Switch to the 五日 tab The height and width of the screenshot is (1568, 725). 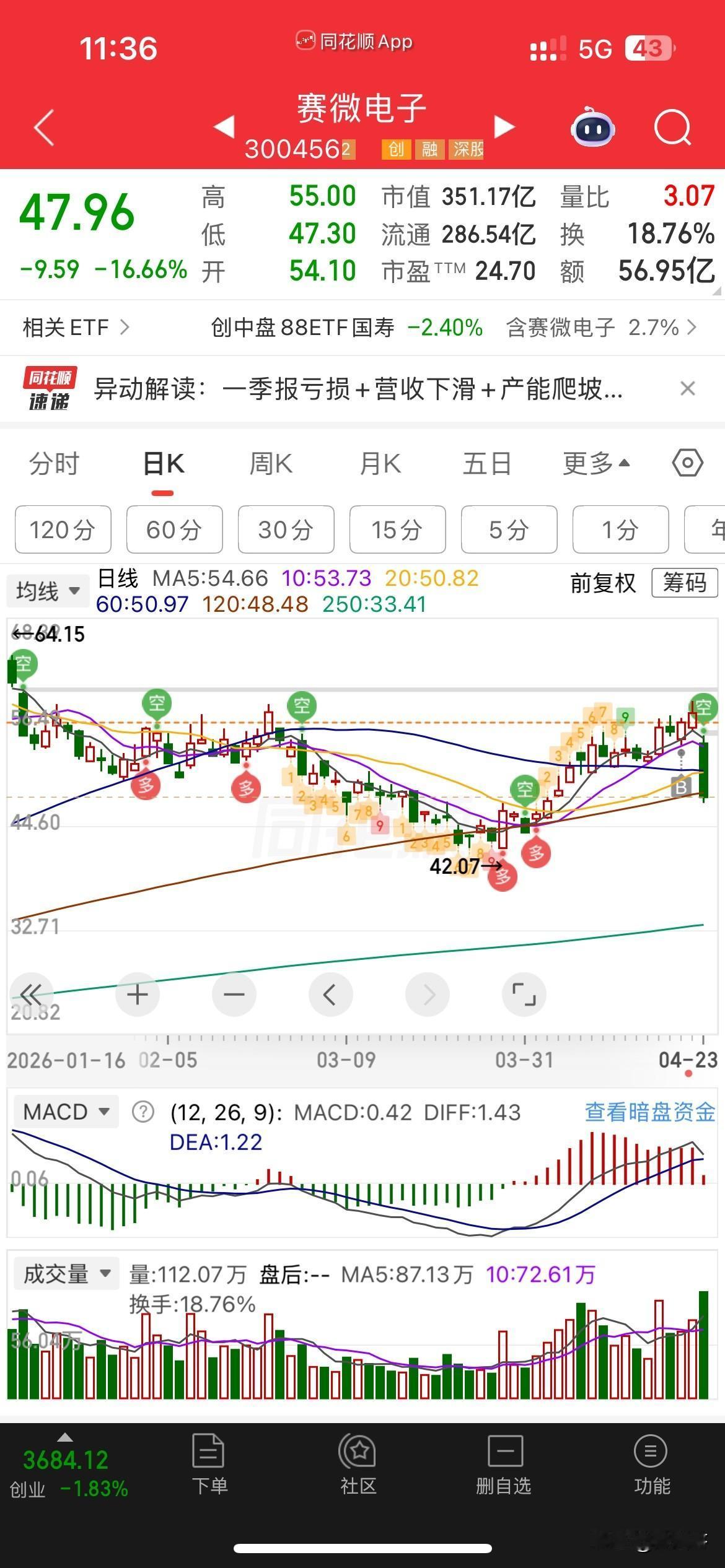tap(487, 463)
